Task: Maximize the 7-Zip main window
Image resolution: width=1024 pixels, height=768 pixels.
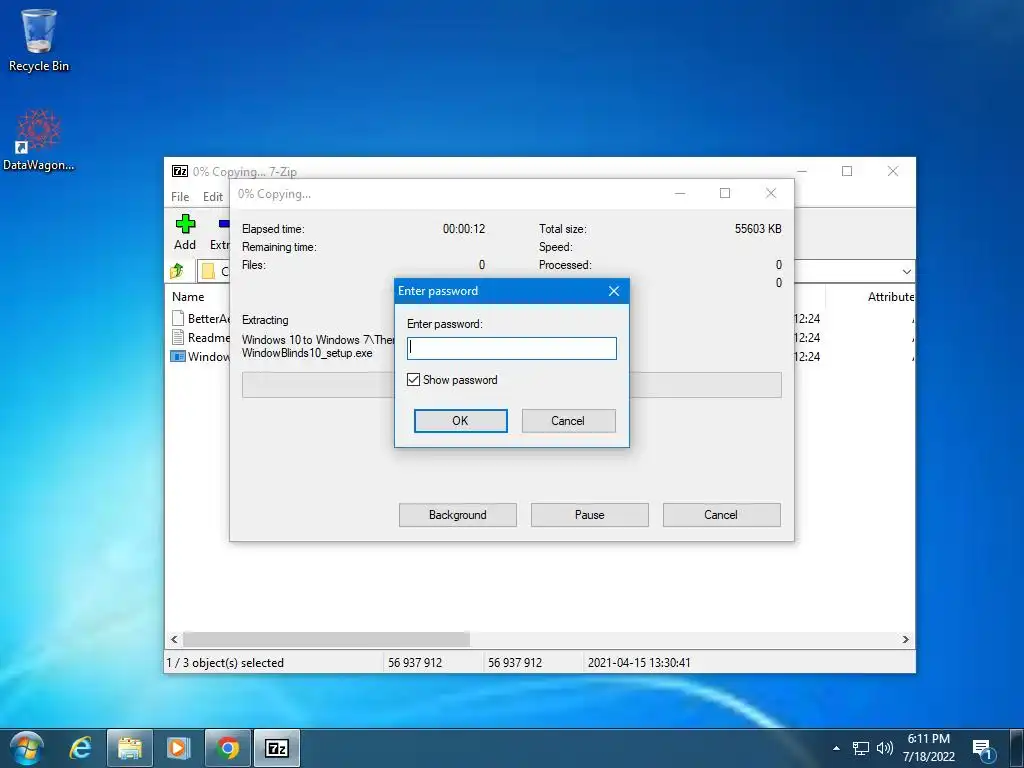Action: 847,171
